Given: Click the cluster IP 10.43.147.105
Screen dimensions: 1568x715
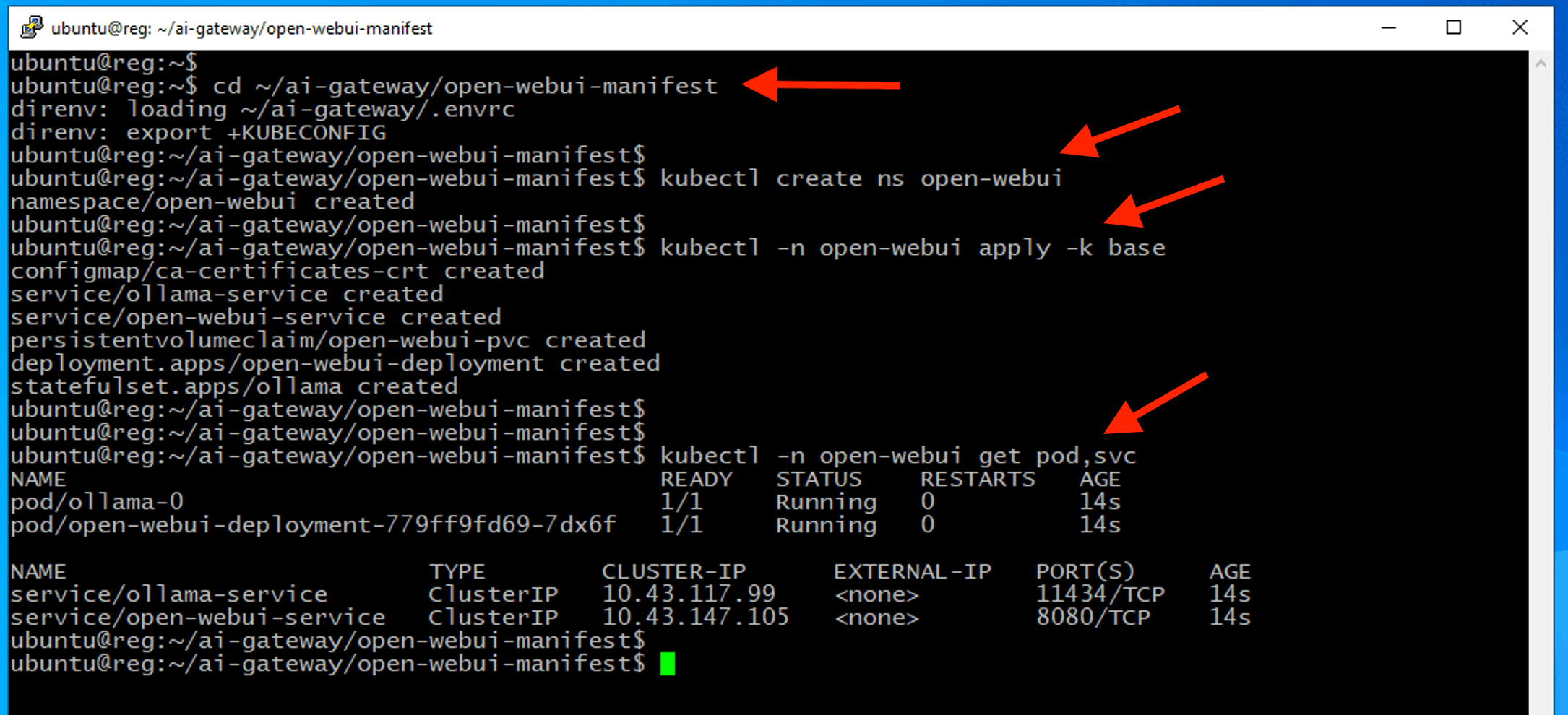Looking at the screenshot, I should (x=695, y=617).
